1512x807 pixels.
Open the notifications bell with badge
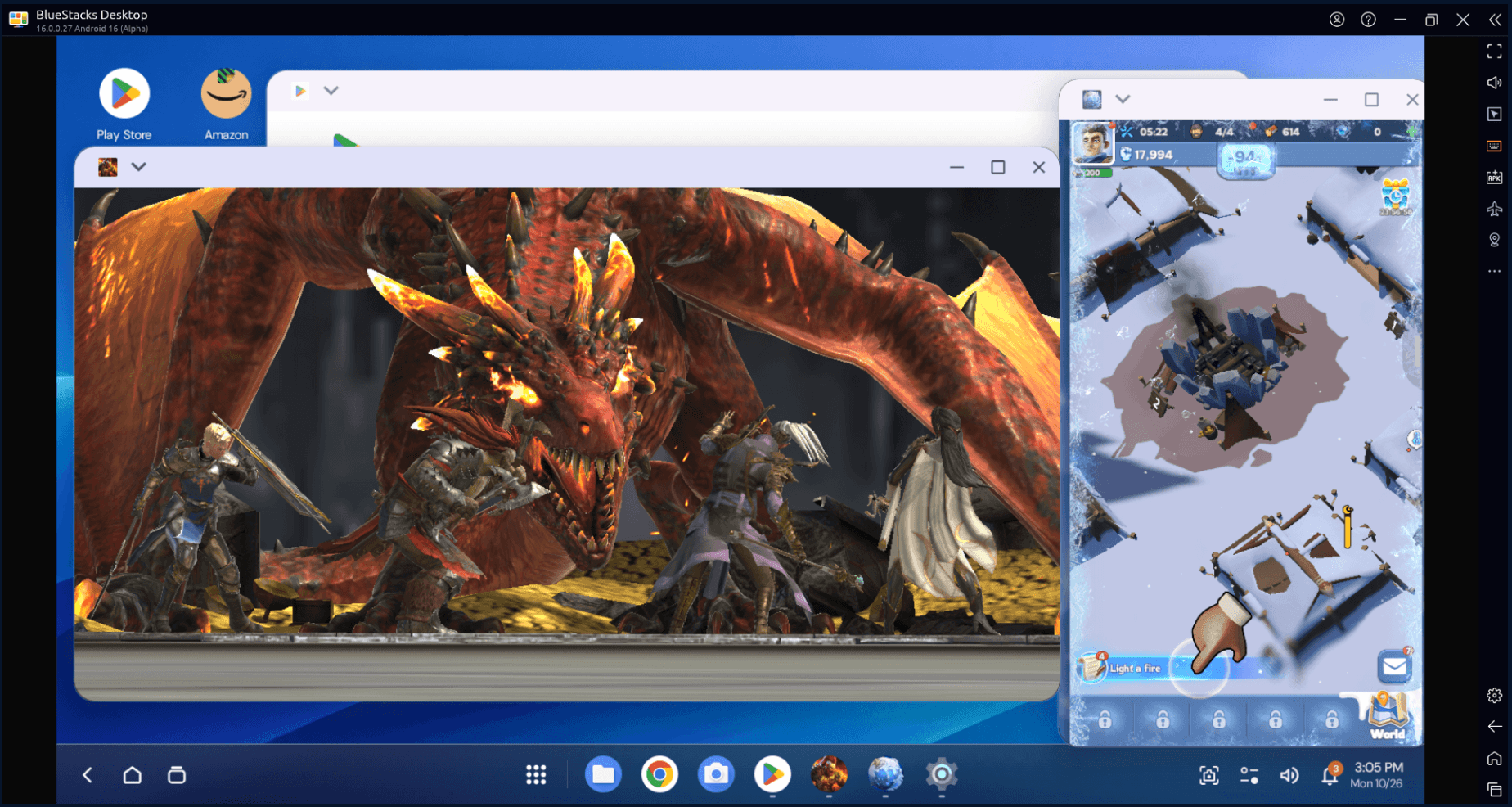pyautogui.click(x=1330, y=773)
